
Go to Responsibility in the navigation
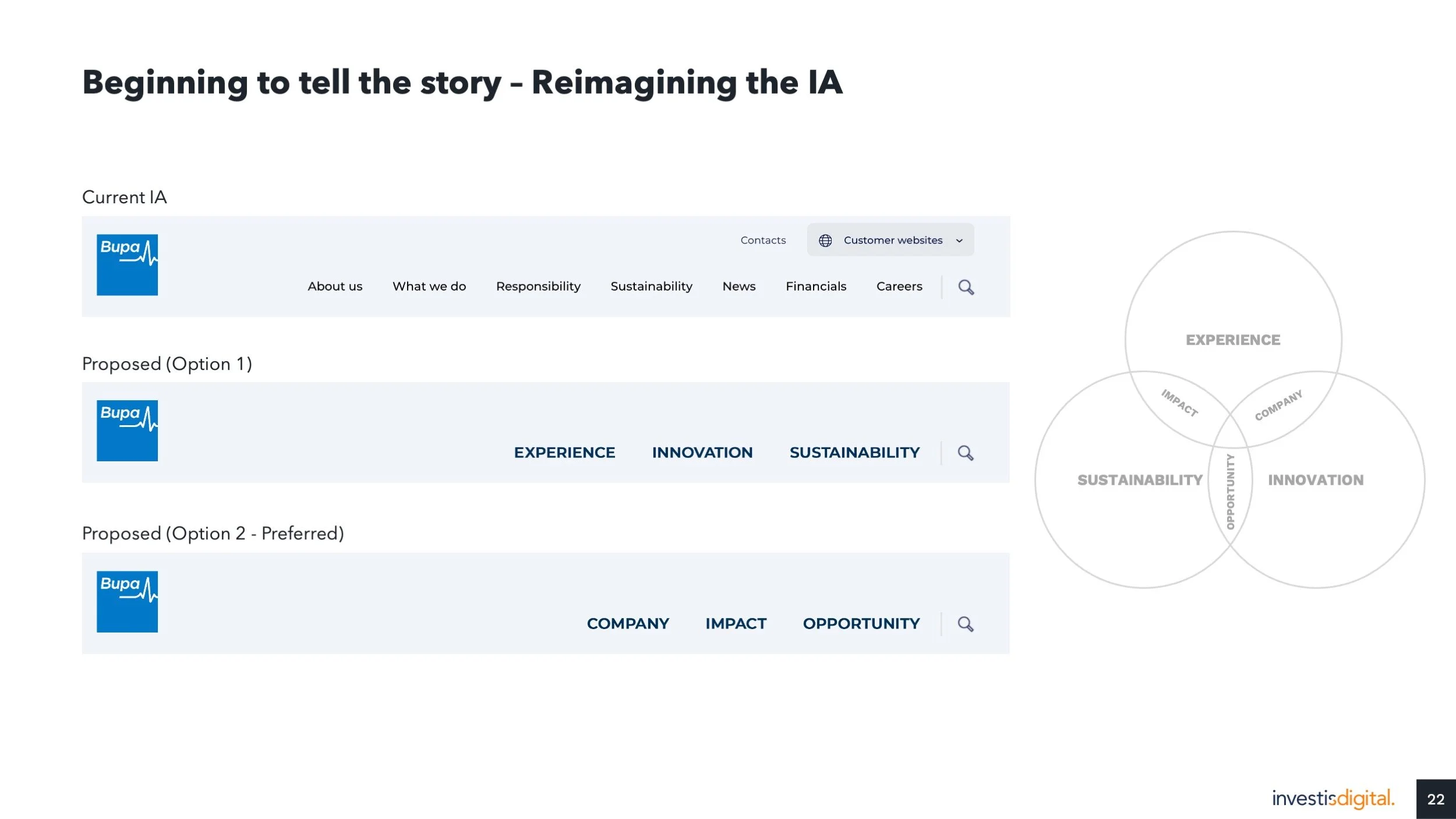538,287
